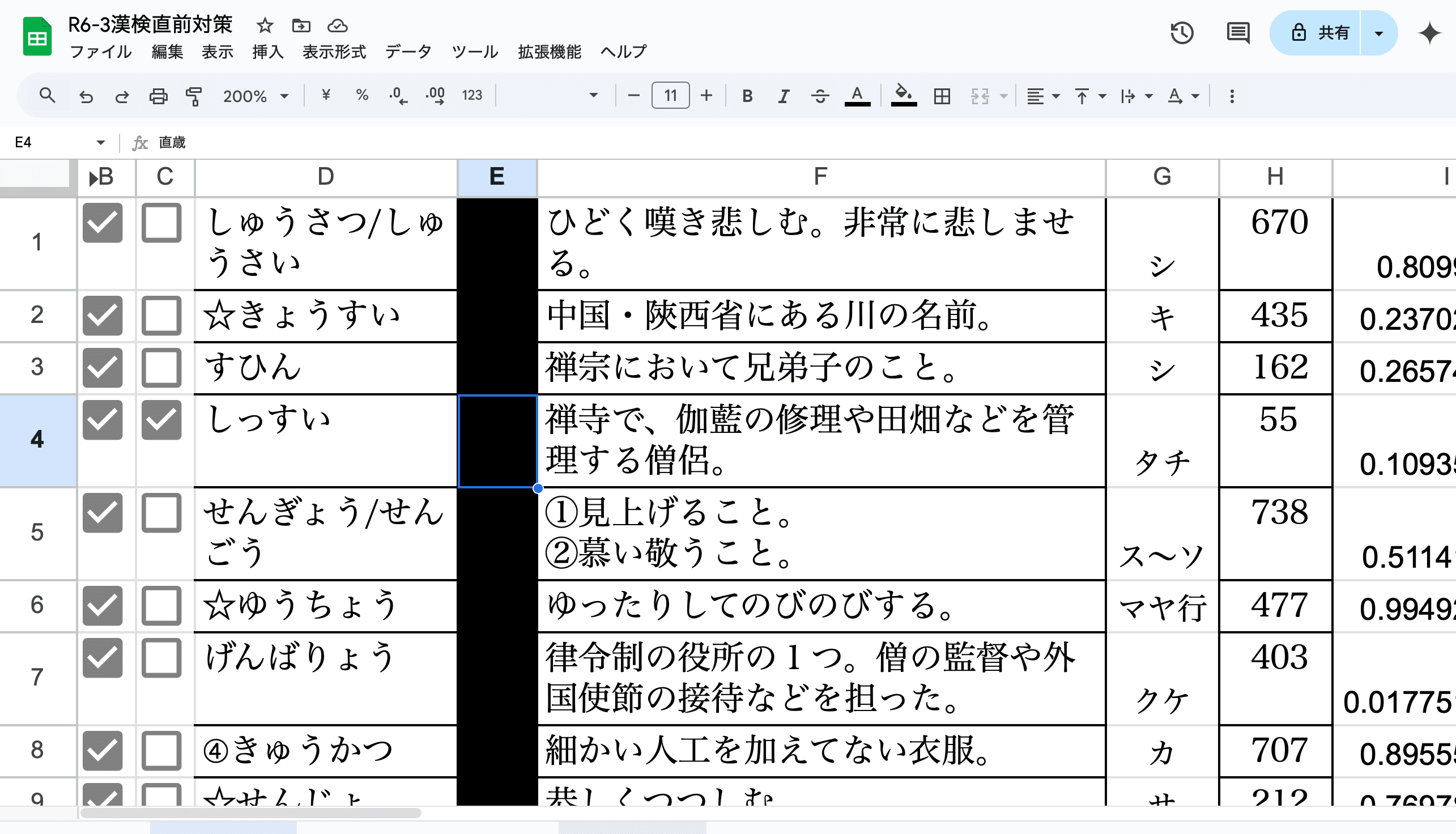Viewport: 1456px width, 834px height.
Task: Uncheck column B checkbox in row 5
Action: (x=103, y=513)
